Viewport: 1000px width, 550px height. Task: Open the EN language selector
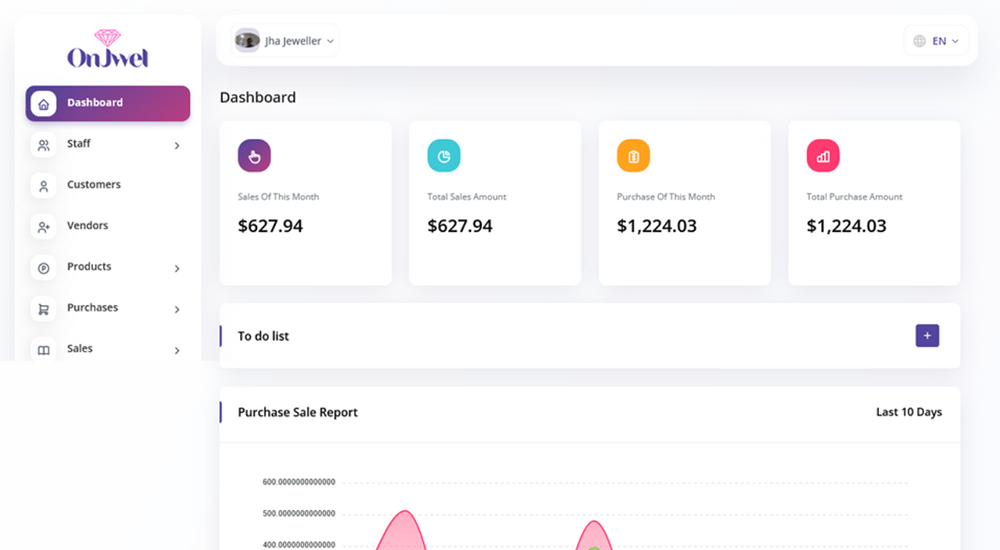936,41
